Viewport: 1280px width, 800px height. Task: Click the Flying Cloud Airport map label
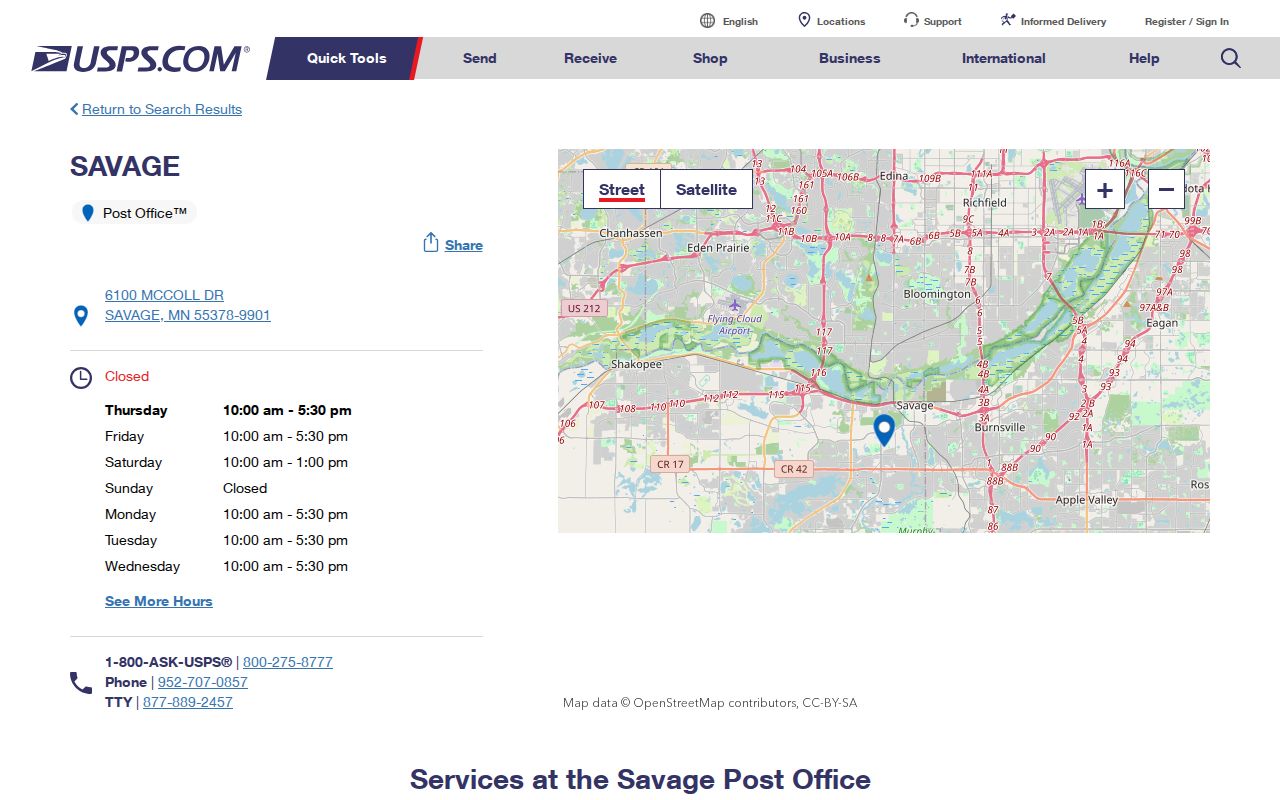pos(735,324)
